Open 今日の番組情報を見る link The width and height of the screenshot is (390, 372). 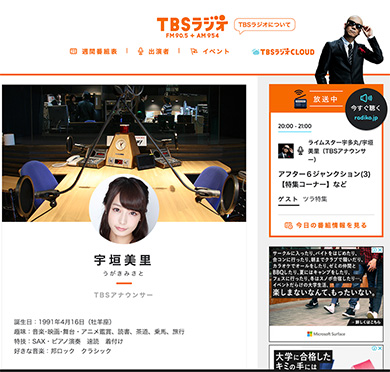point(326,225)
